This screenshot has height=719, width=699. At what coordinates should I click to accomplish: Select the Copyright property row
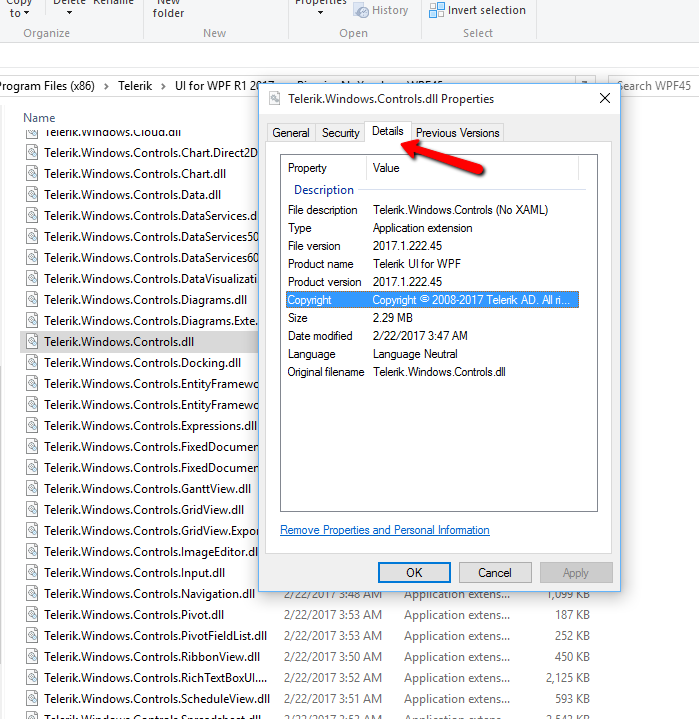432,300
